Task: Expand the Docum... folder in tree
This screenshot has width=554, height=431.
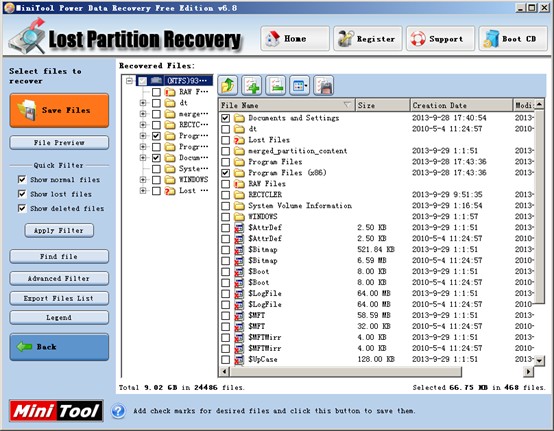Action: [x=143, y=158]
